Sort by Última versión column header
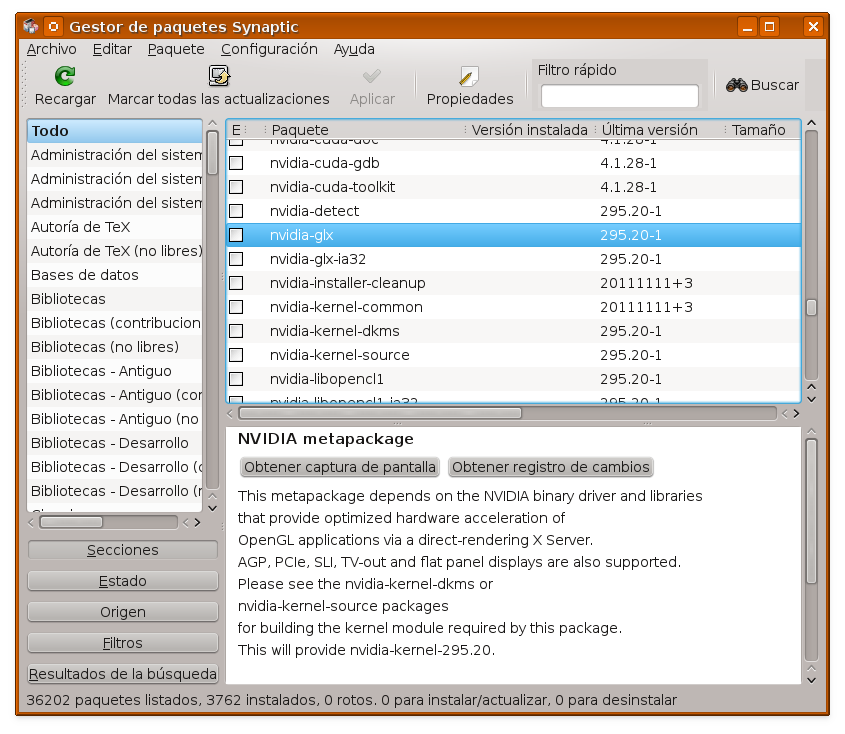 [x=659, y=130]
